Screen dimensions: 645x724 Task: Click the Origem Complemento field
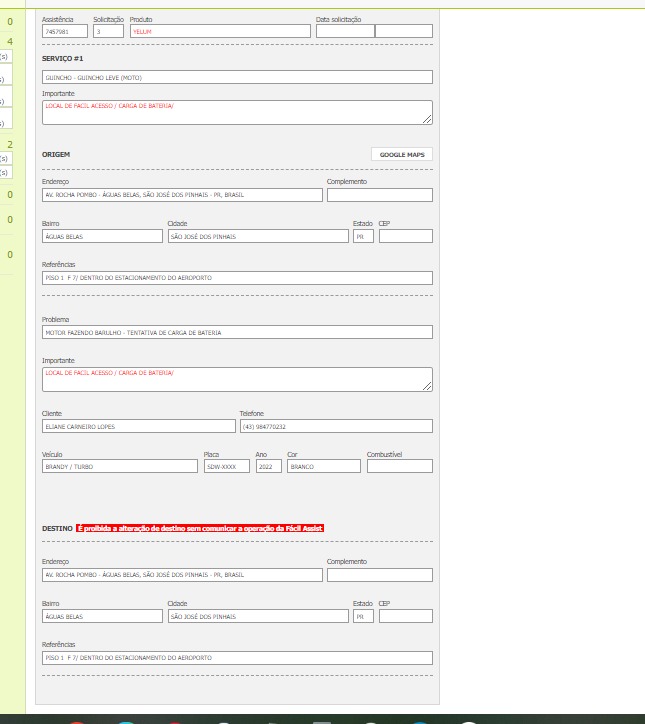tap(379, 195)
